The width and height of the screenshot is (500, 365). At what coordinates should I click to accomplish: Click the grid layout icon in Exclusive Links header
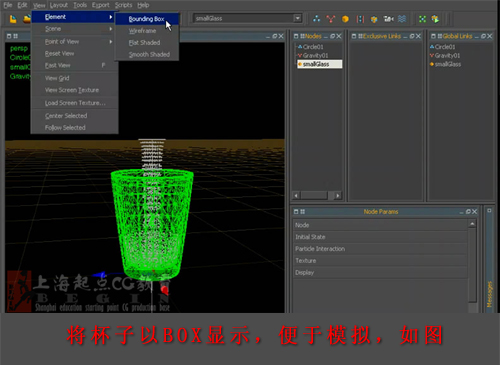click(x=360, y=36)
